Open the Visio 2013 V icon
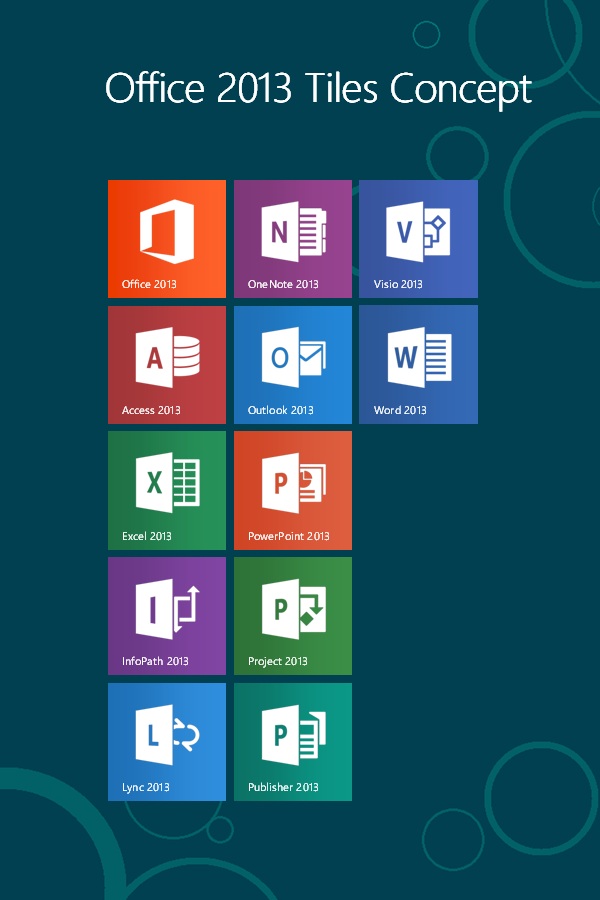Screen dimensions: 600x900 (418, 231)
